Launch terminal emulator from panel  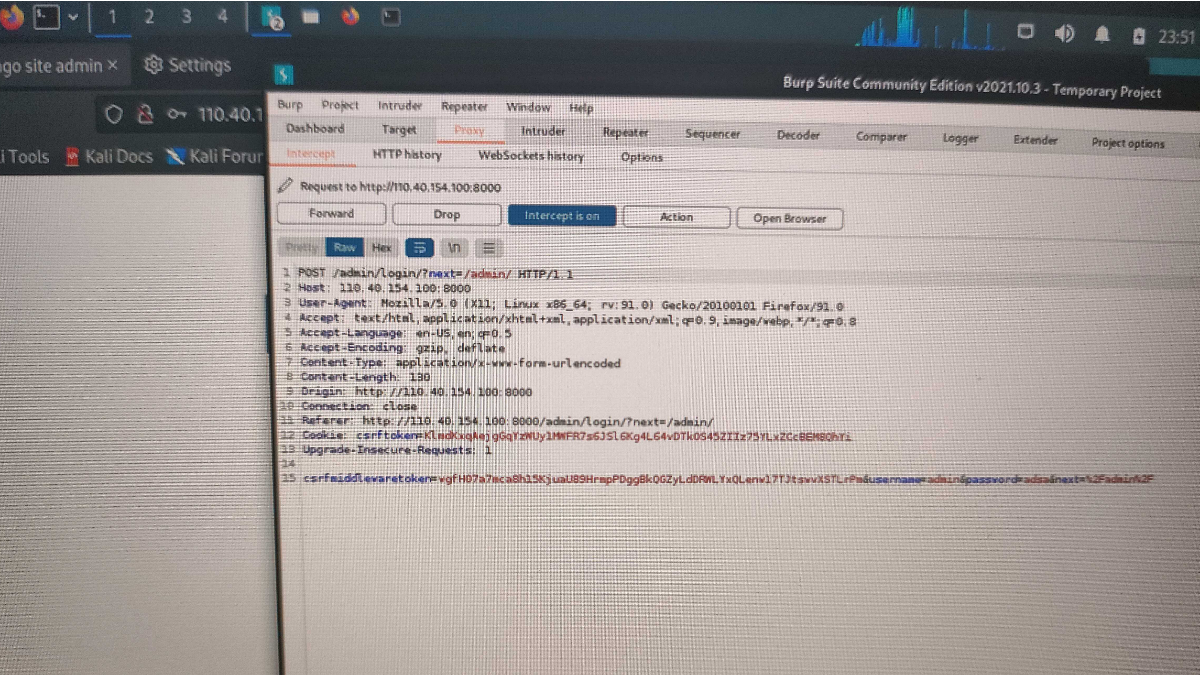(x=46, y=17)
